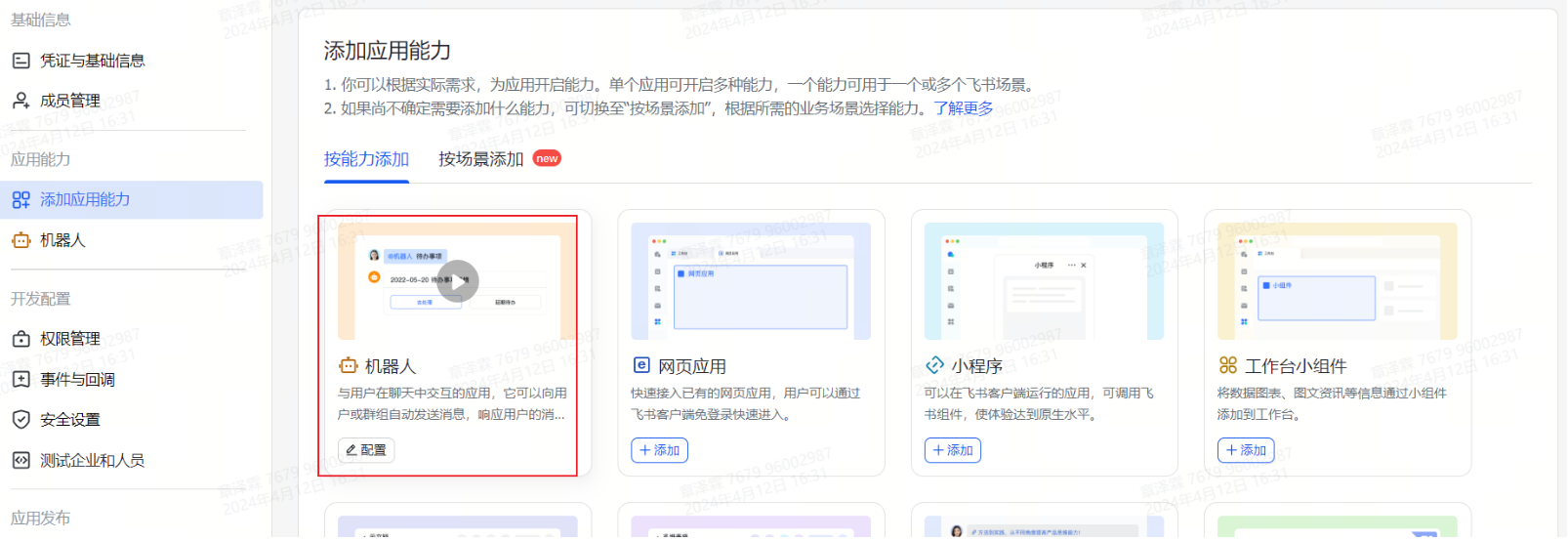1568x541 pixels.
Task: Open 成员管理 in the sidebar
Action: [70, 101]
